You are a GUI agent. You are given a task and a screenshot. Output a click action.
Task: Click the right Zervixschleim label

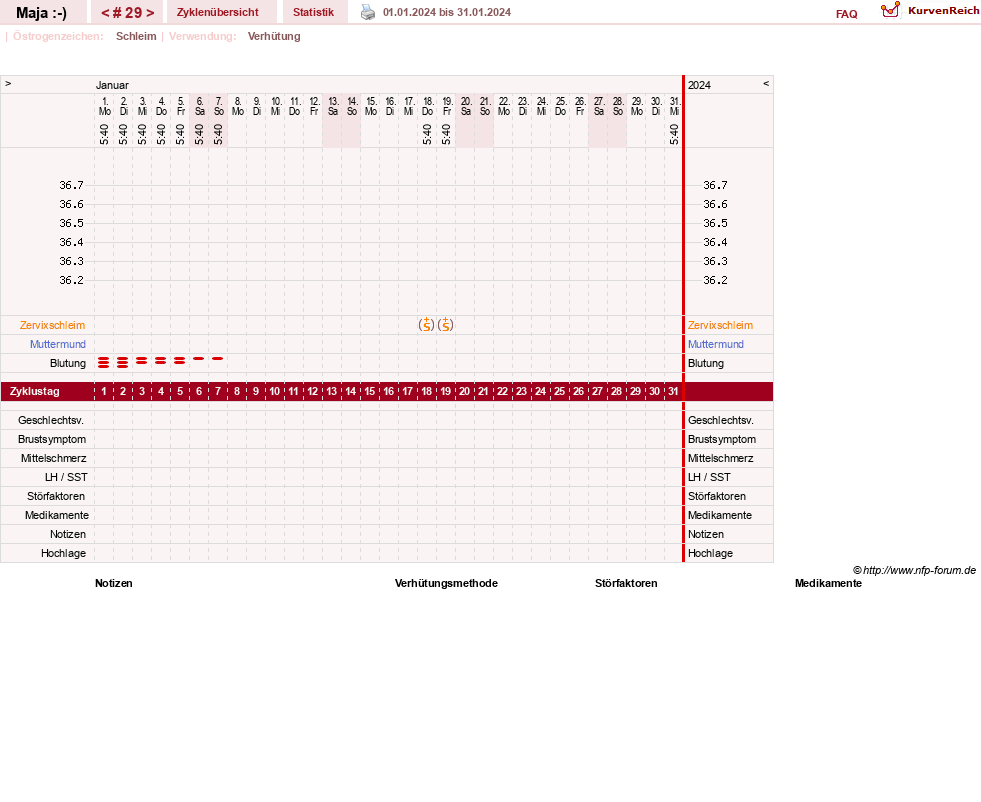point(721,325)
